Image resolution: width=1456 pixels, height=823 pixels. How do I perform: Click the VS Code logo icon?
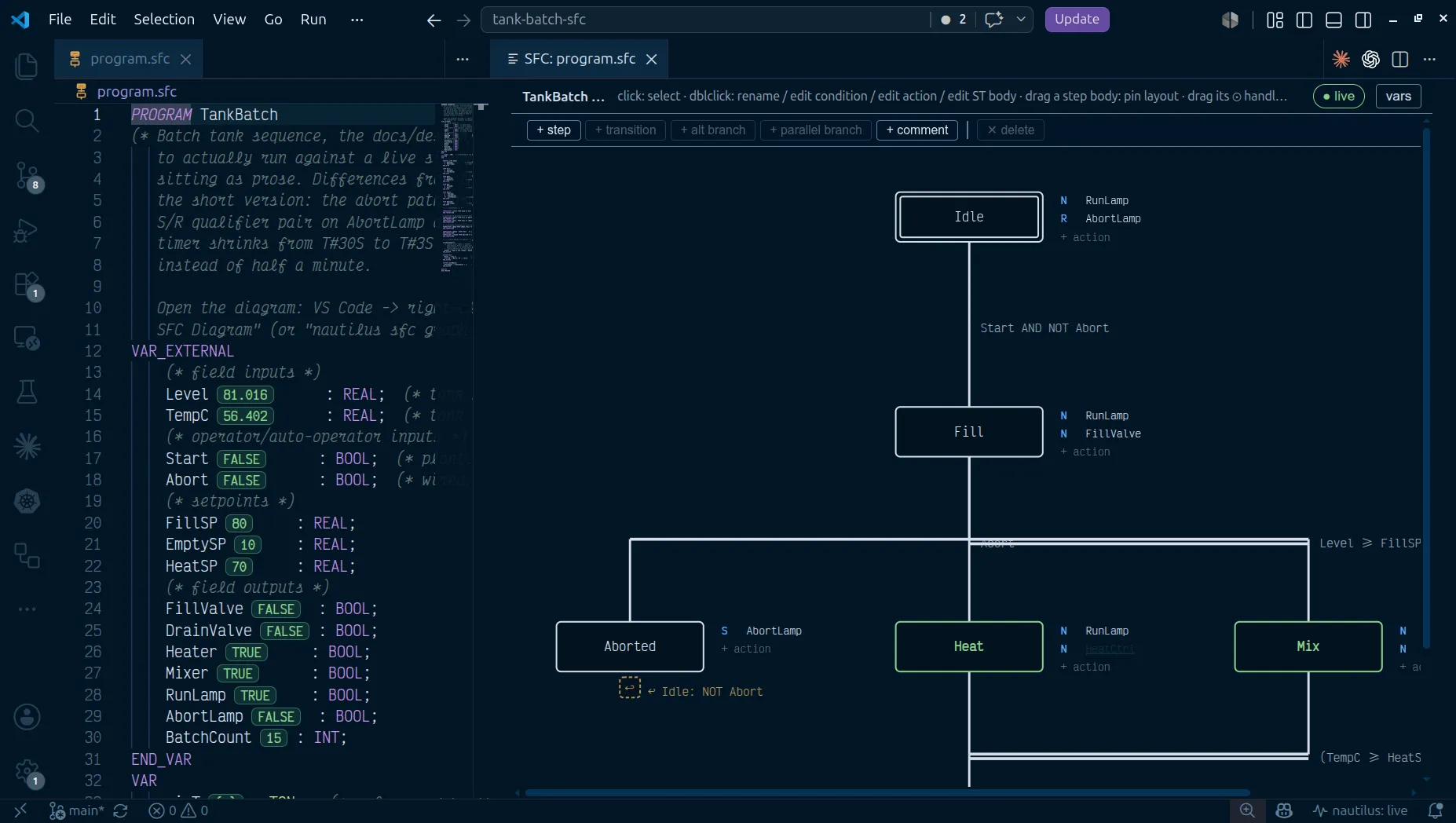click(20, 19)
